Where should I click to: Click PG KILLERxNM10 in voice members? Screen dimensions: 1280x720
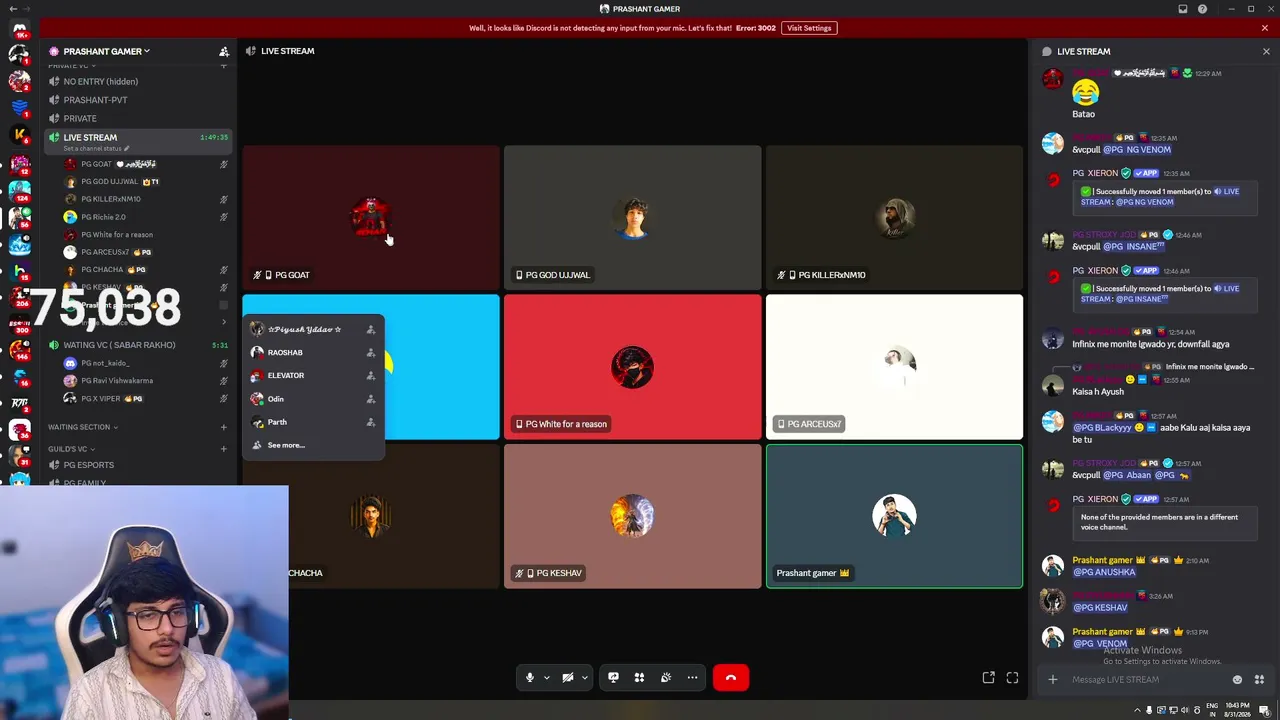coord(145,199)
